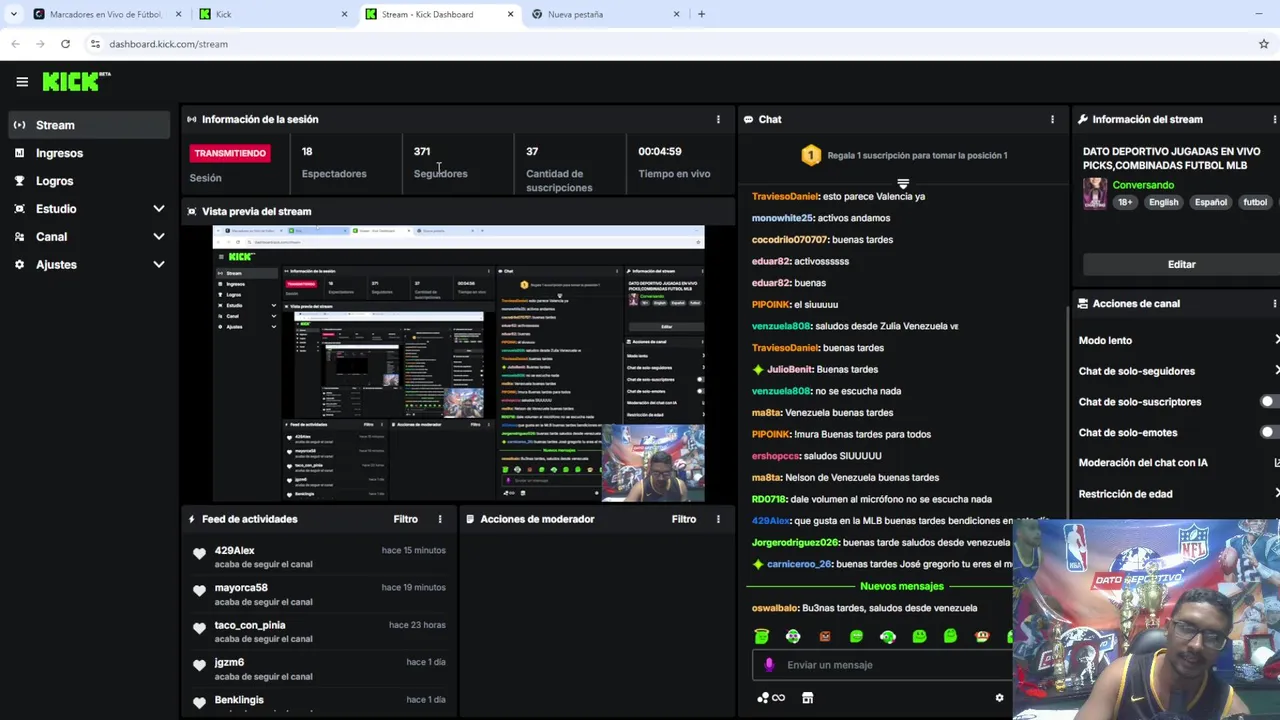This screenshot has height=720, width=1280.
Task: Click the Editar button for stream info
Action: pyautogui.click(x=1181, y=264)
